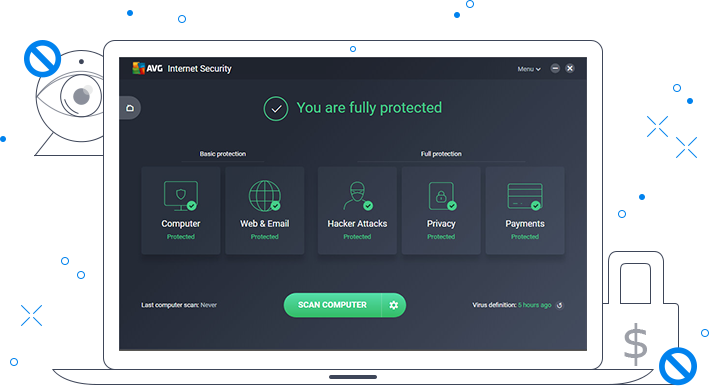The width and height of the screenshot is (709, 386).
Task: Click green check badge on Computer icon
Action: point(192,206)
